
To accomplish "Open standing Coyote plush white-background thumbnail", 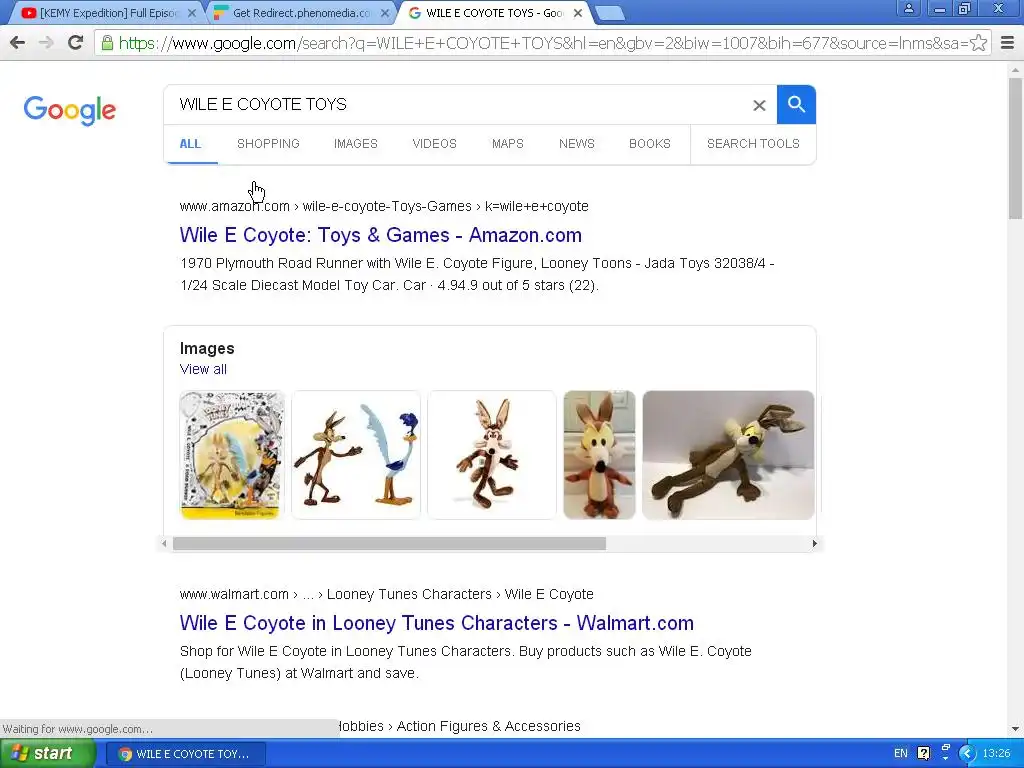I will point(492,455).
